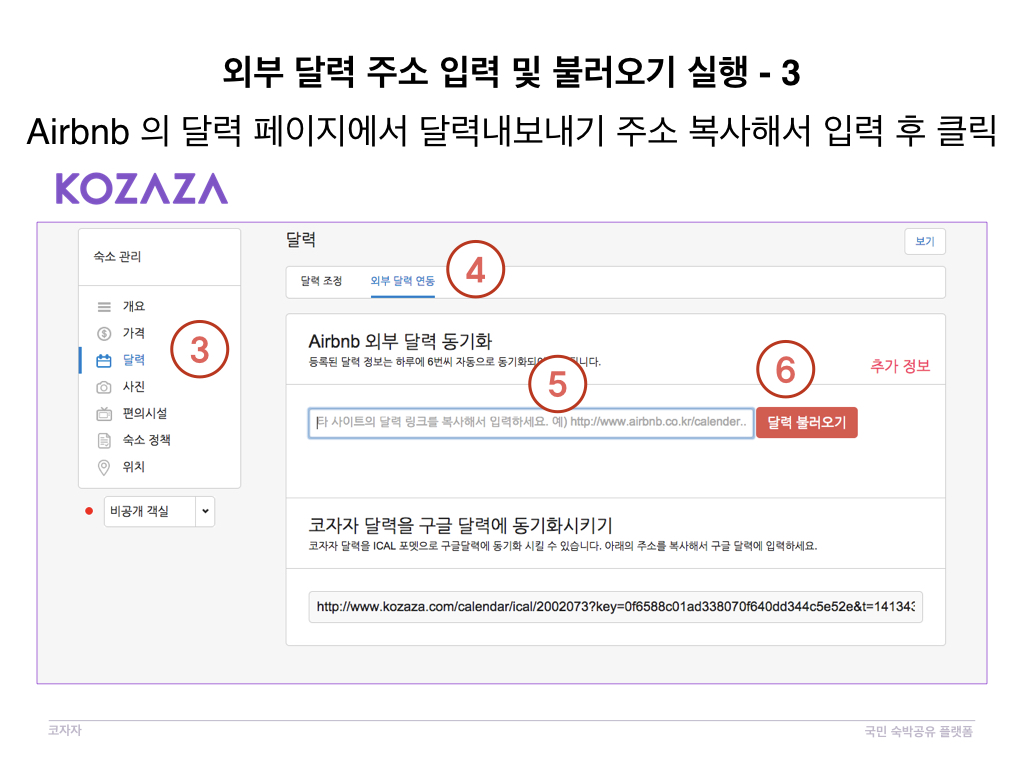Click the 보기 button
The width and height of the screenshot is (1024, 768).
tap(925, 242)
